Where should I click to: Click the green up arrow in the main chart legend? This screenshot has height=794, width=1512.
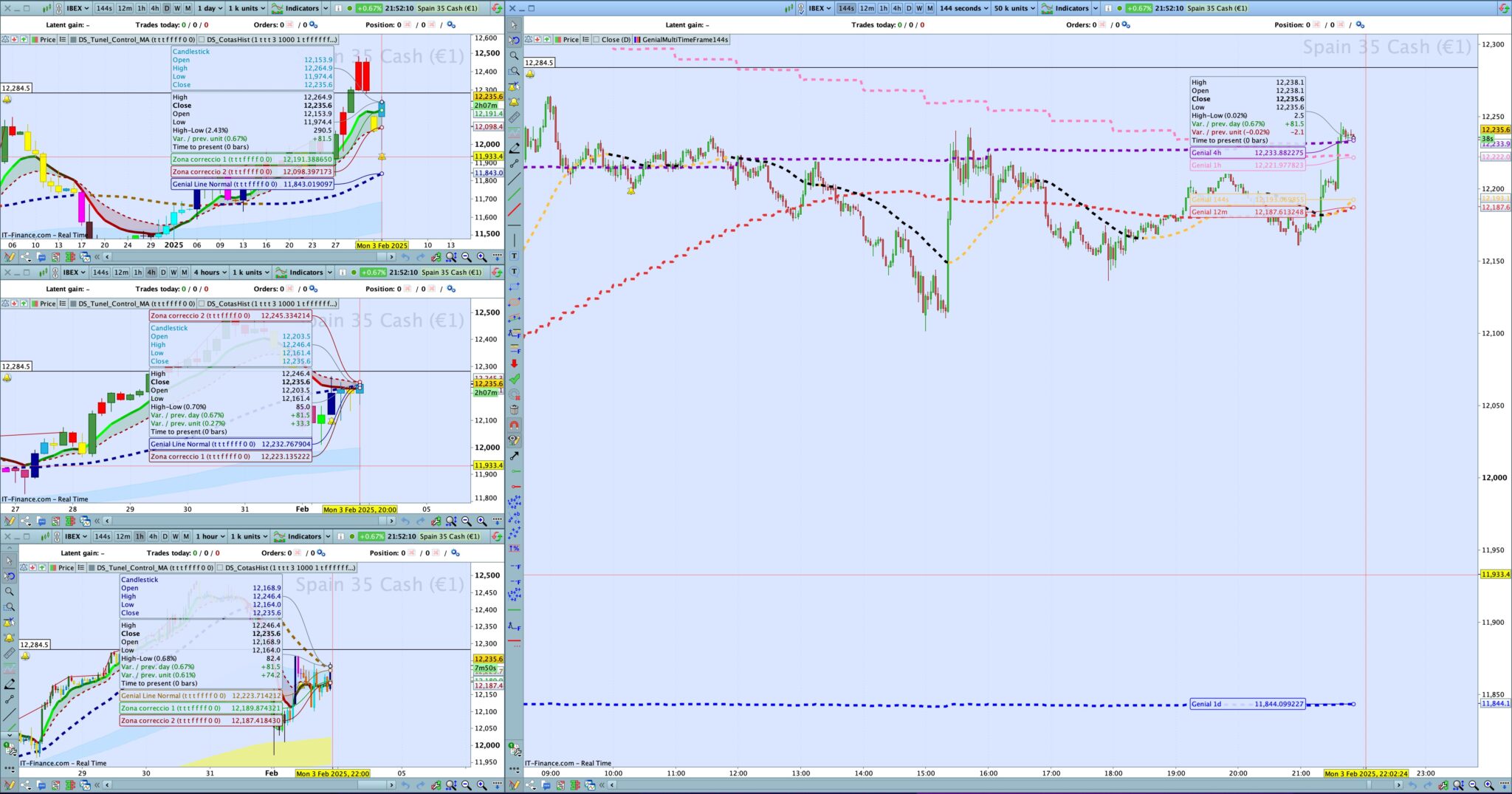tap(547, 39)
